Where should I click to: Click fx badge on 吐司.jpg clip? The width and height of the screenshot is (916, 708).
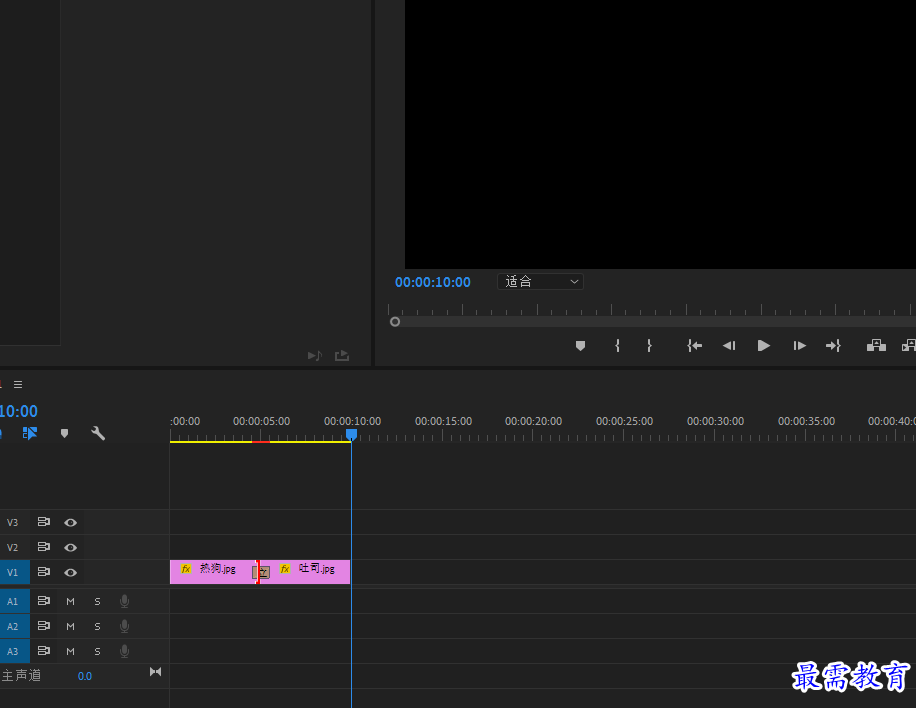(285, 568)
